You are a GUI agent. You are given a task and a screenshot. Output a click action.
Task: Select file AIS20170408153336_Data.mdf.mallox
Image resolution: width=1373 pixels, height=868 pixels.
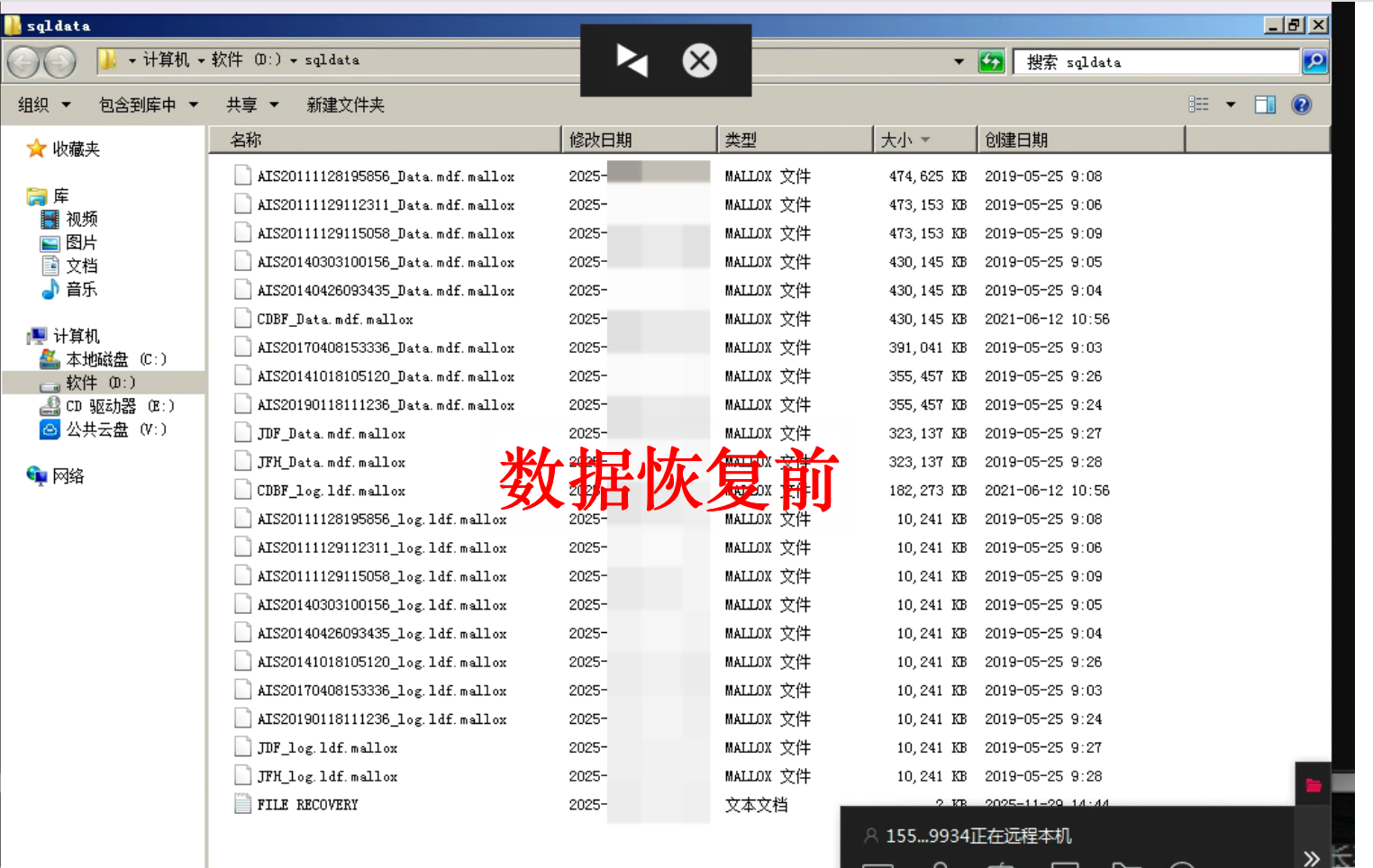point(386,348)
